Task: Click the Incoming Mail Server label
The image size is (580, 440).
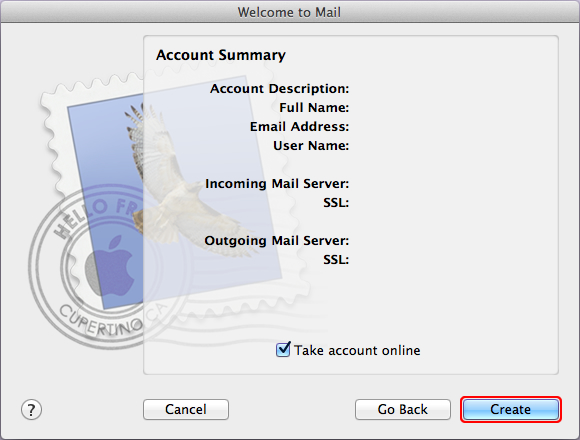Action: (277, 184)
